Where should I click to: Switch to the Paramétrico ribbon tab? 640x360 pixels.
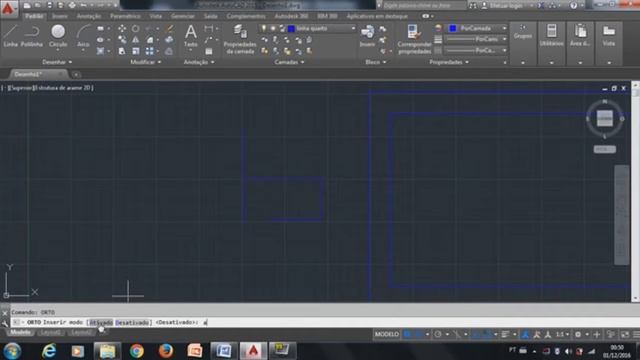click(125, 16)
